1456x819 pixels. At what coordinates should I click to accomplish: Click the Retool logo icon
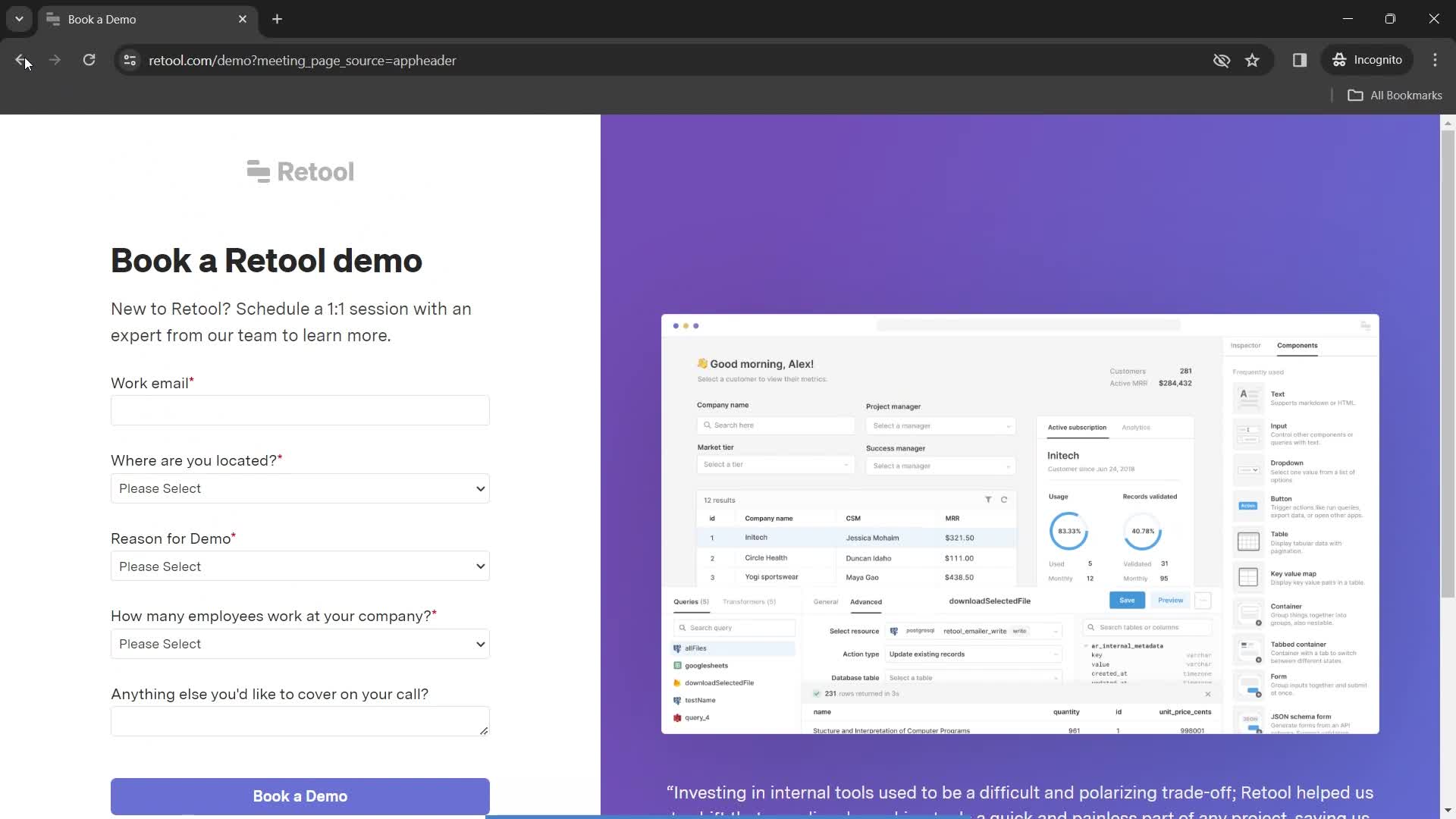point(256,170)
